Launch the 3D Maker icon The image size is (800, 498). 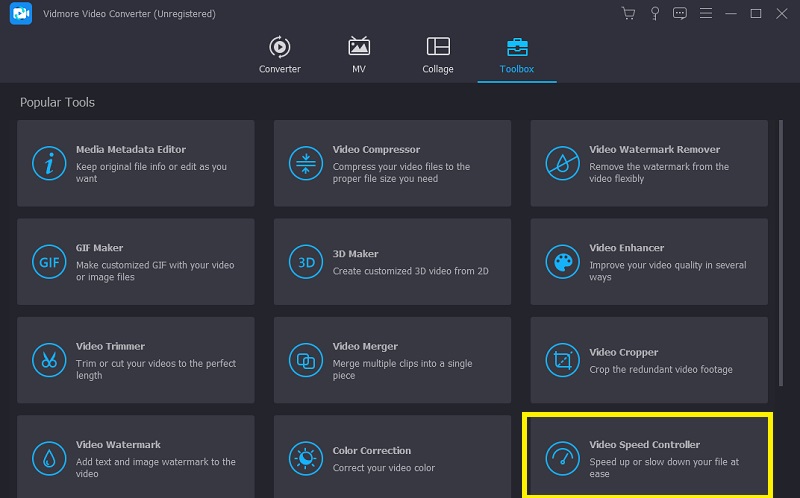coord(303,261)
